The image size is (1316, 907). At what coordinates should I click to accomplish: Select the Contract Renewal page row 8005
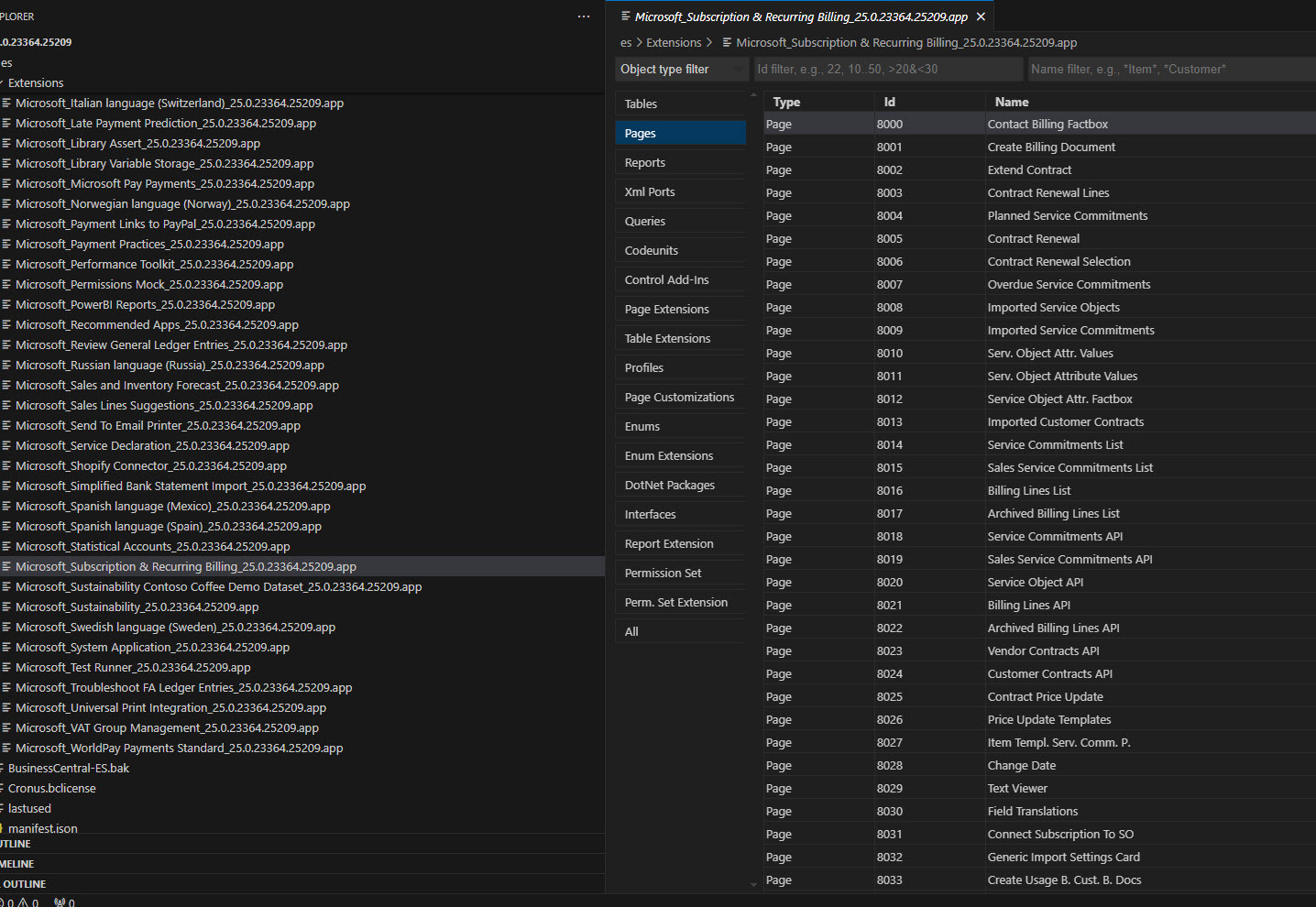[1034, 238]
